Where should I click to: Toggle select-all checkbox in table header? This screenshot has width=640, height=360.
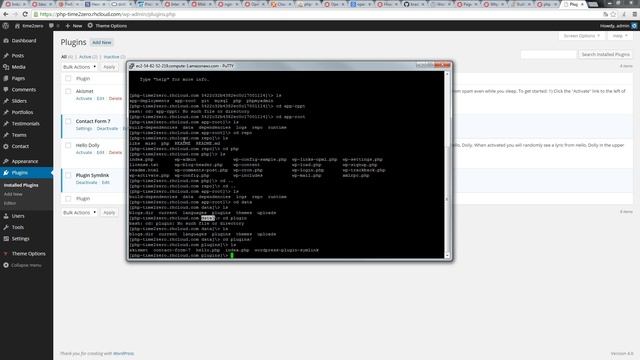pyautogui.click(x=68, y=78)
